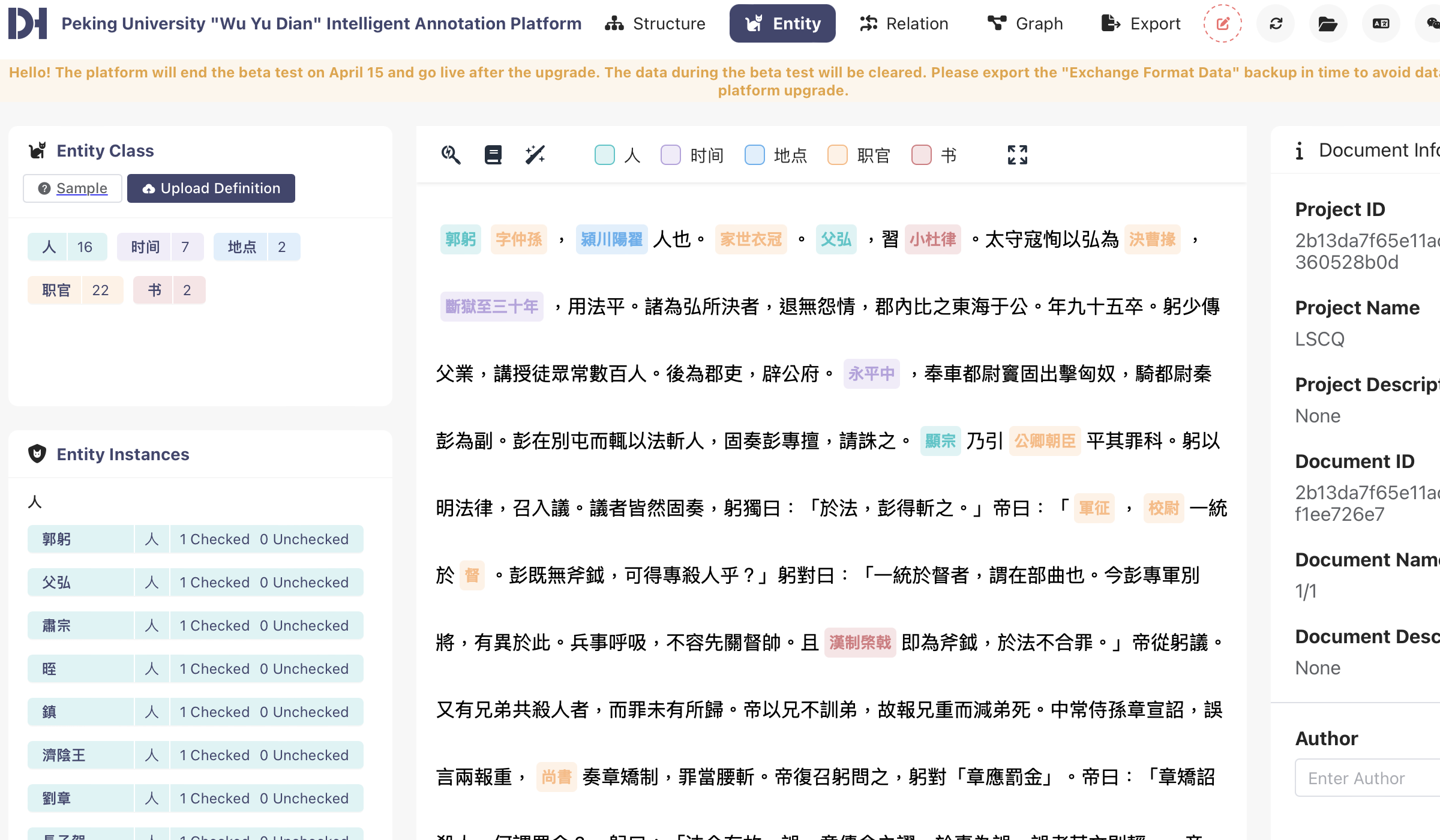Select the 人 entity color checkbox
Image resolution: width=1440 pixels, height=840 pixels.
(605, 155)
